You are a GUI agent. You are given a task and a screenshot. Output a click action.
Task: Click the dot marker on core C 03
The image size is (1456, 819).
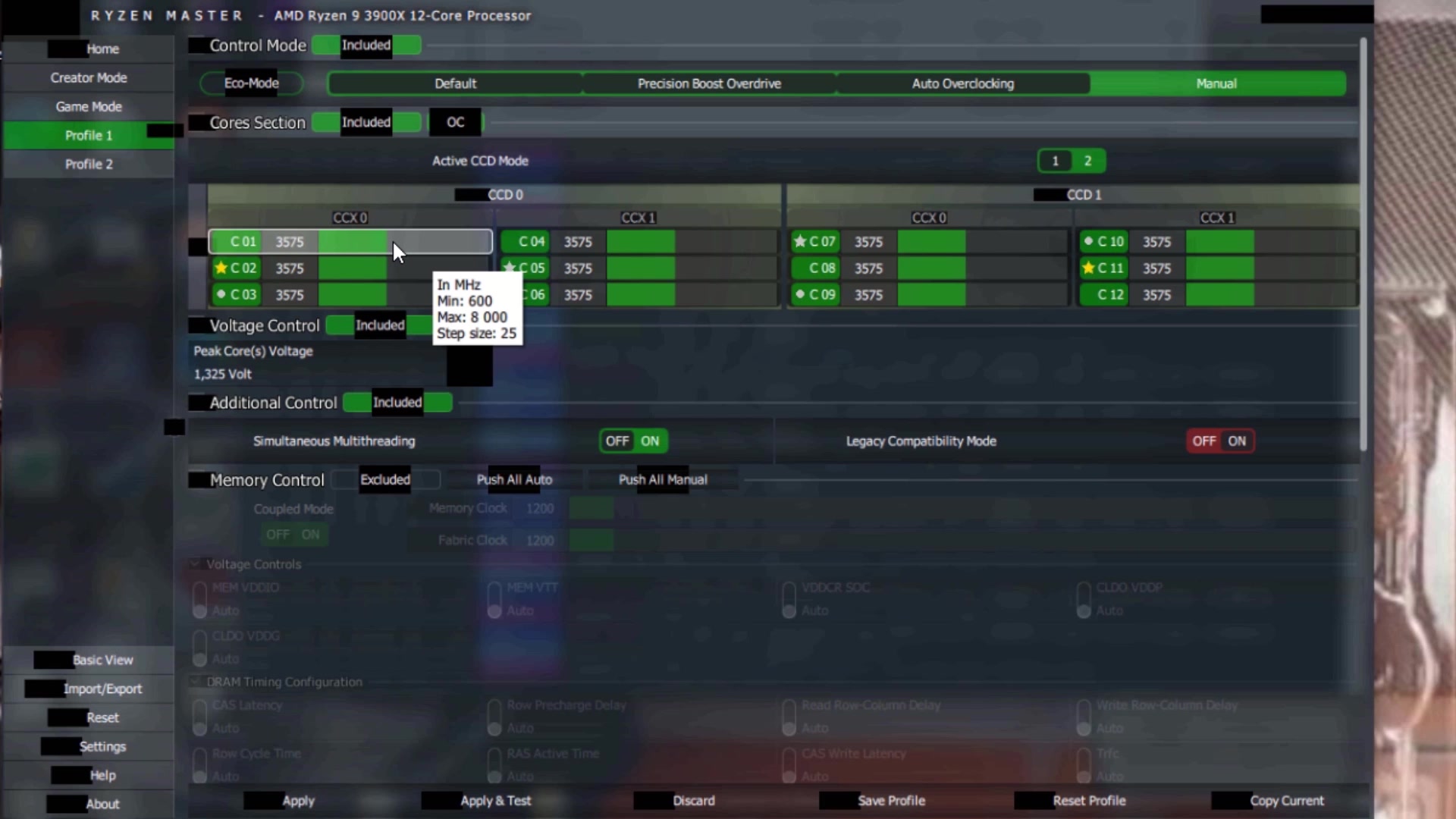[221, 293]
